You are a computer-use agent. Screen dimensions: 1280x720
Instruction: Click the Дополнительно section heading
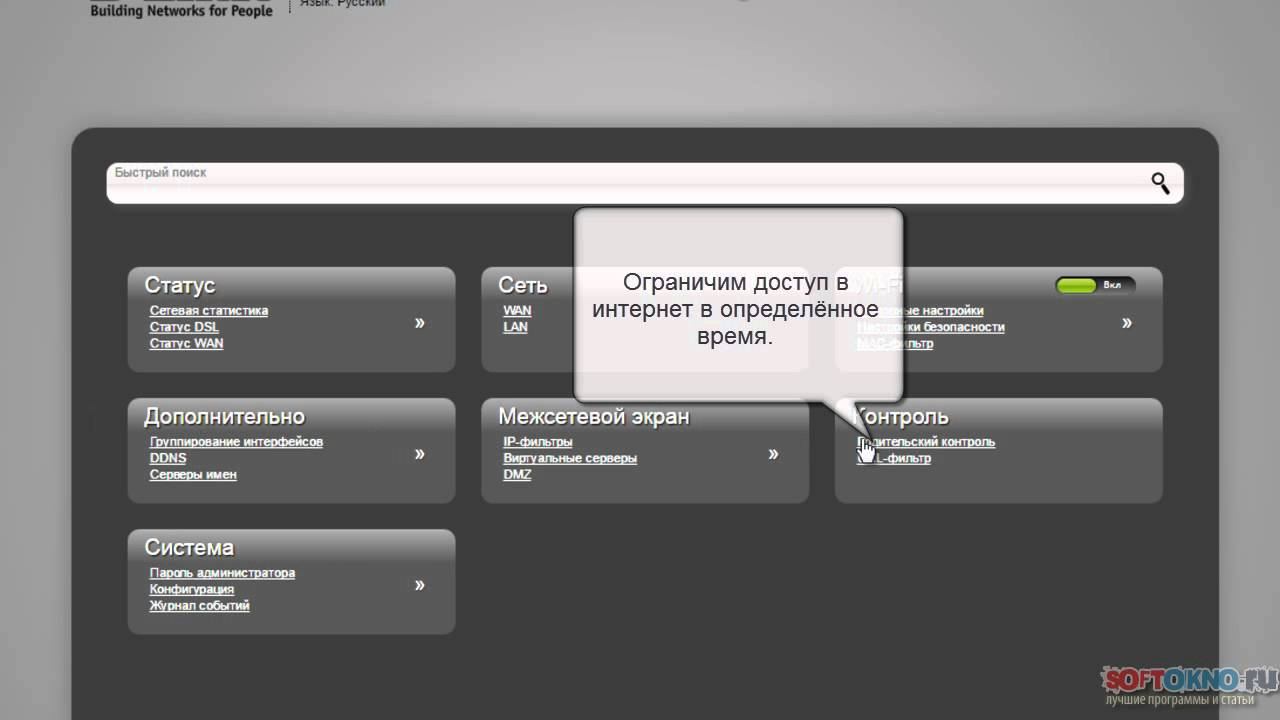pos(224,417)
